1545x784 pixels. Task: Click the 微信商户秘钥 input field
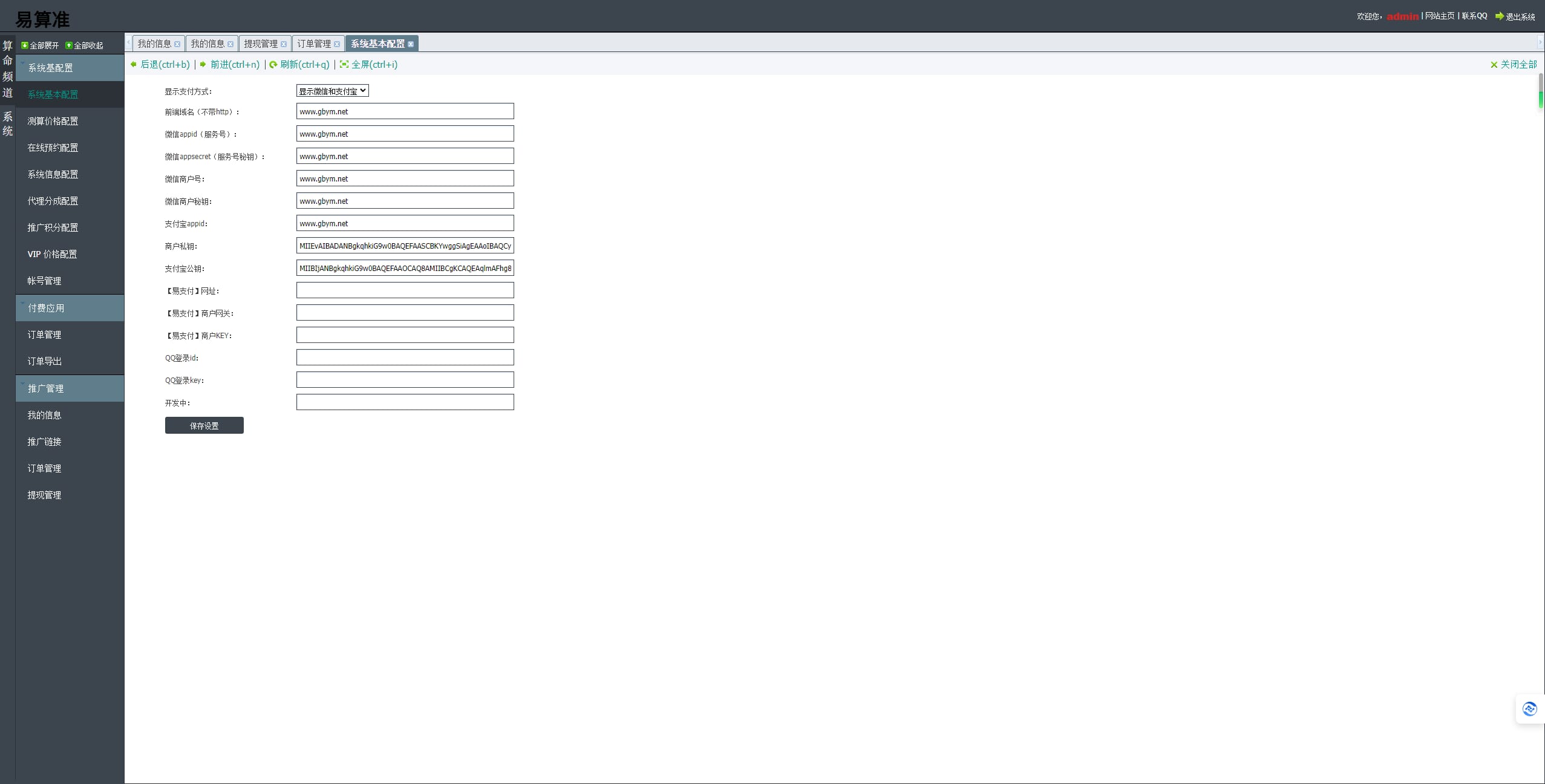[x=405, y=201]
